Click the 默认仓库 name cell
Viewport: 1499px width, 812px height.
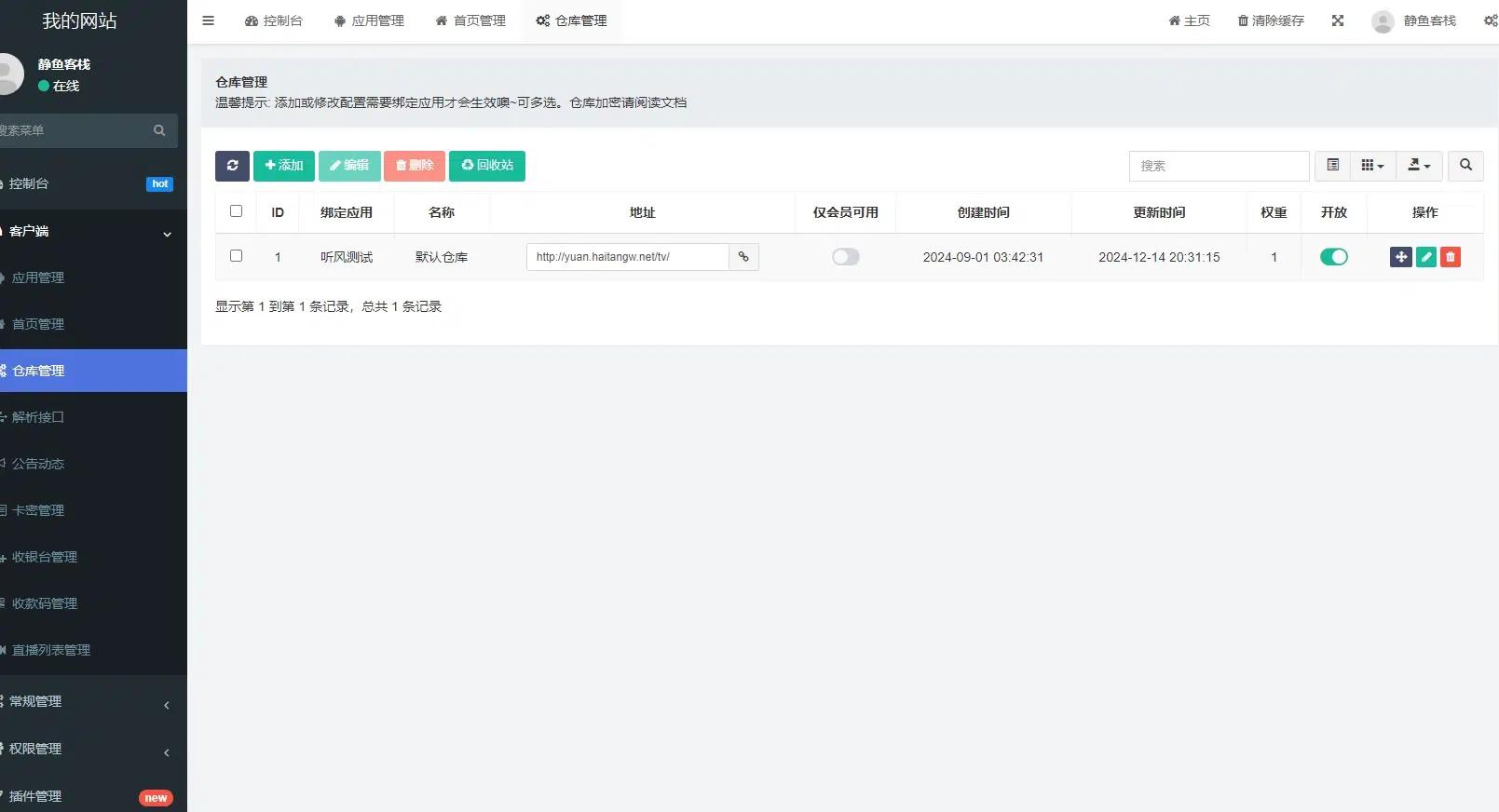pyautogui.click(x=442, y=257)
